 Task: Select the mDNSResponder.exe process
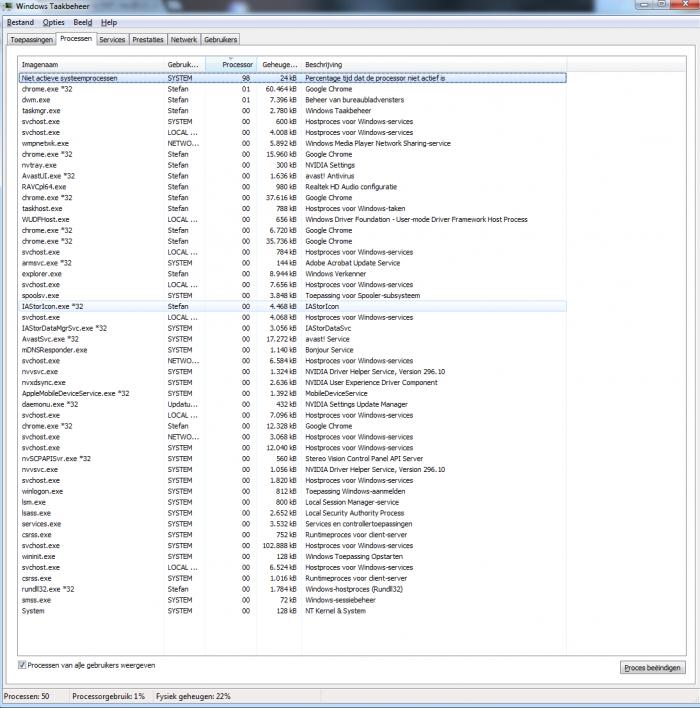click(x=293, y=350)
